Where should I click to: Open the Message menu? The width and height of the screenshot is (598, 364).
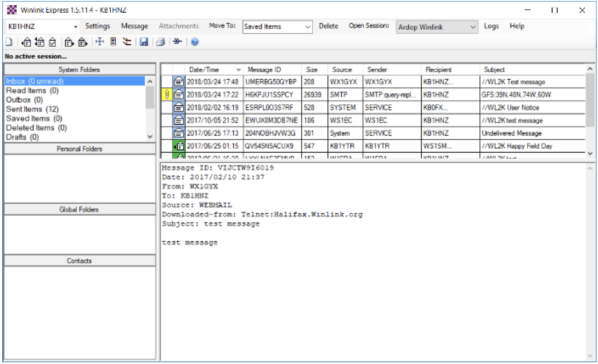click(x=134, y=26)
